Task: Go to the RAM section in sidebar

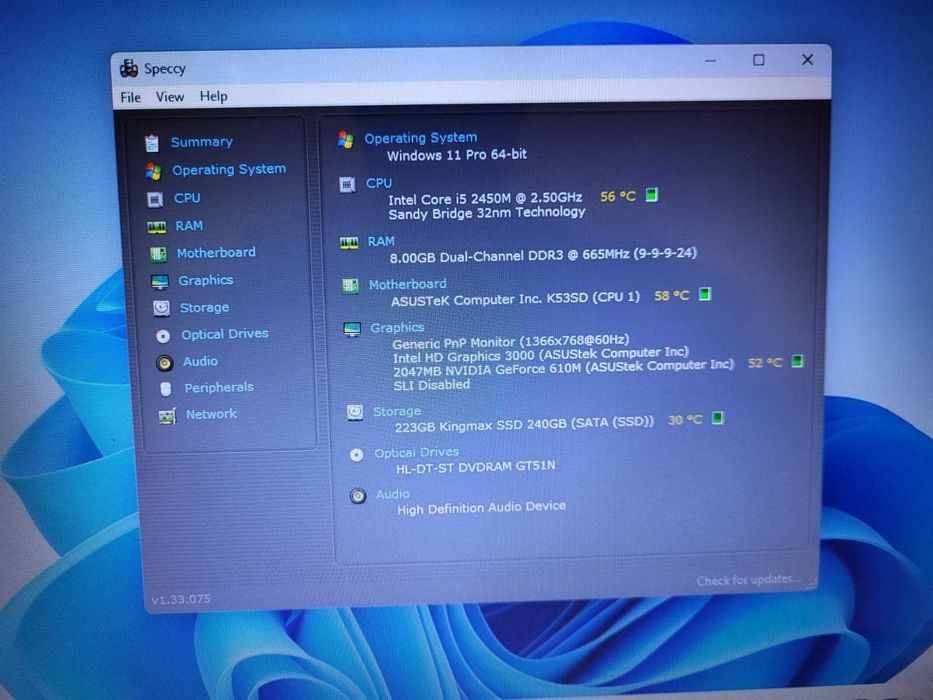Action: (x=189, y=226)
